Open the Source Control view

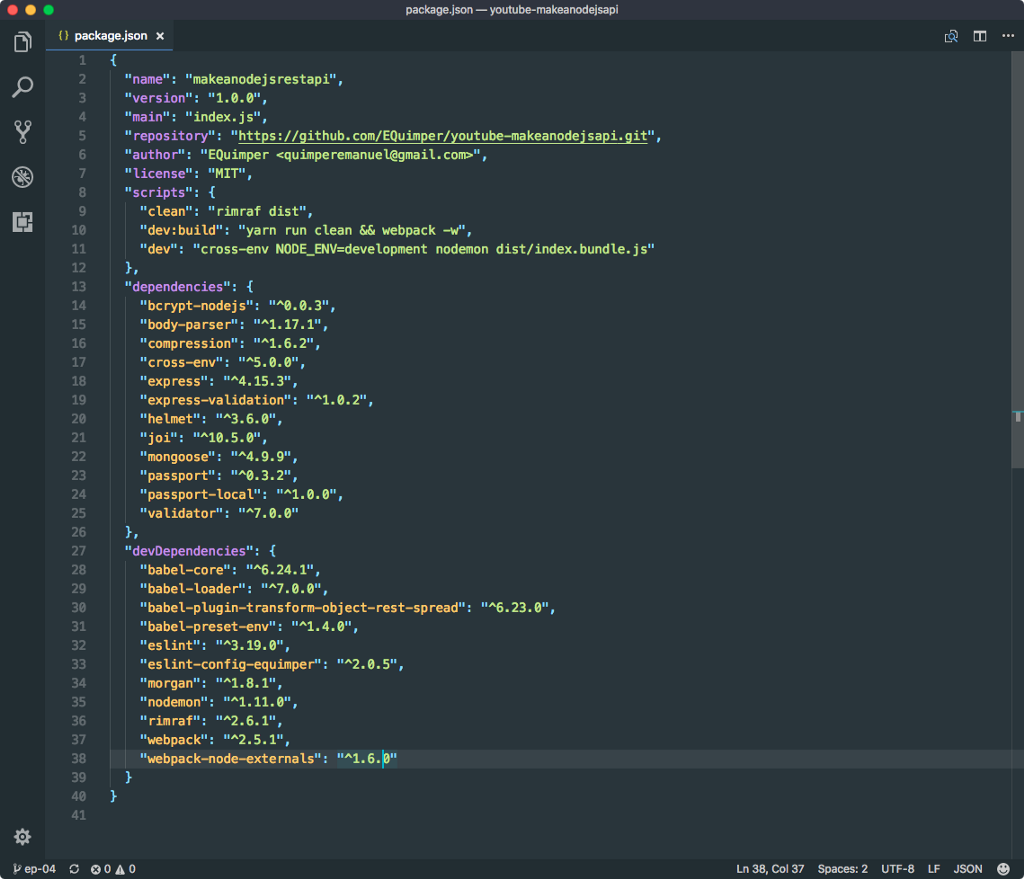22,132
